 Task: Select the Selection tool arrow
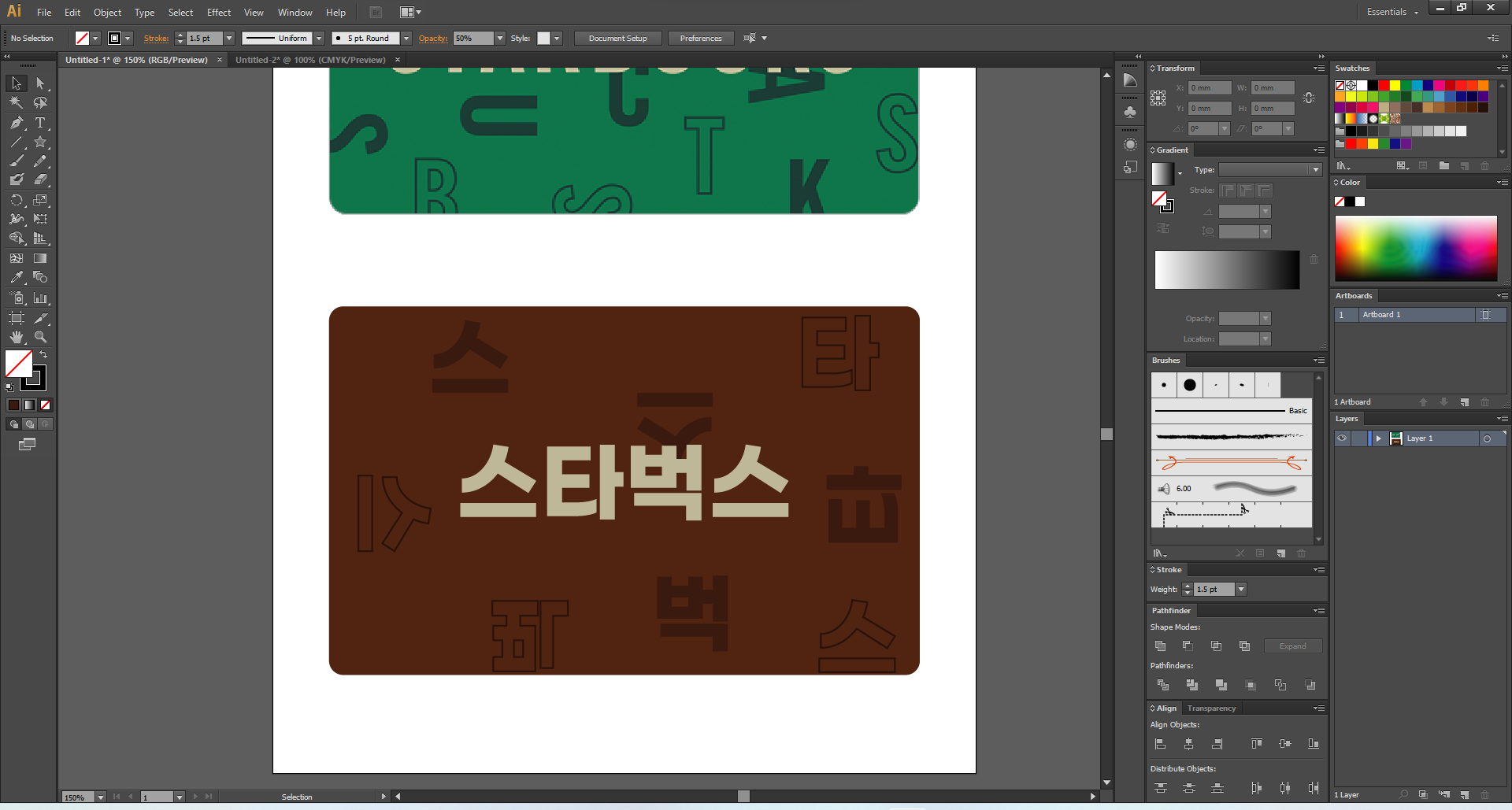coord(17,83)
